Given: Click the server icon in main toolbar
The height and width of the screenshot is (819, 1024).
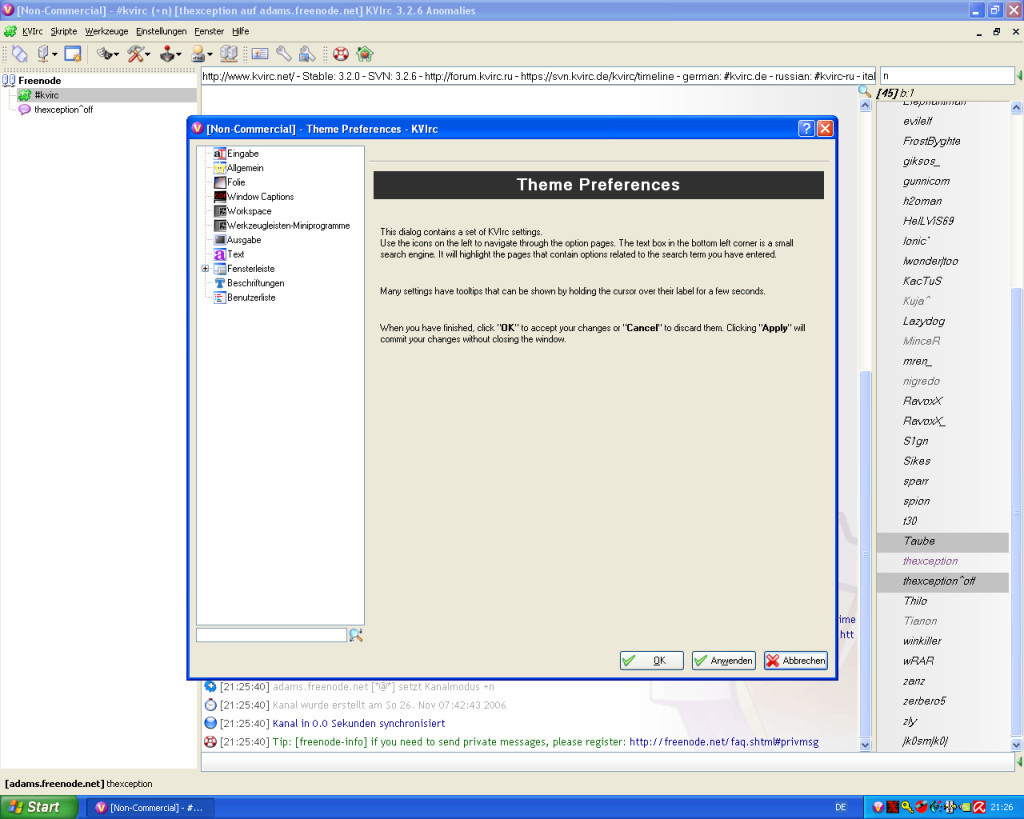Looking at the screenshot, I should 43,54.
